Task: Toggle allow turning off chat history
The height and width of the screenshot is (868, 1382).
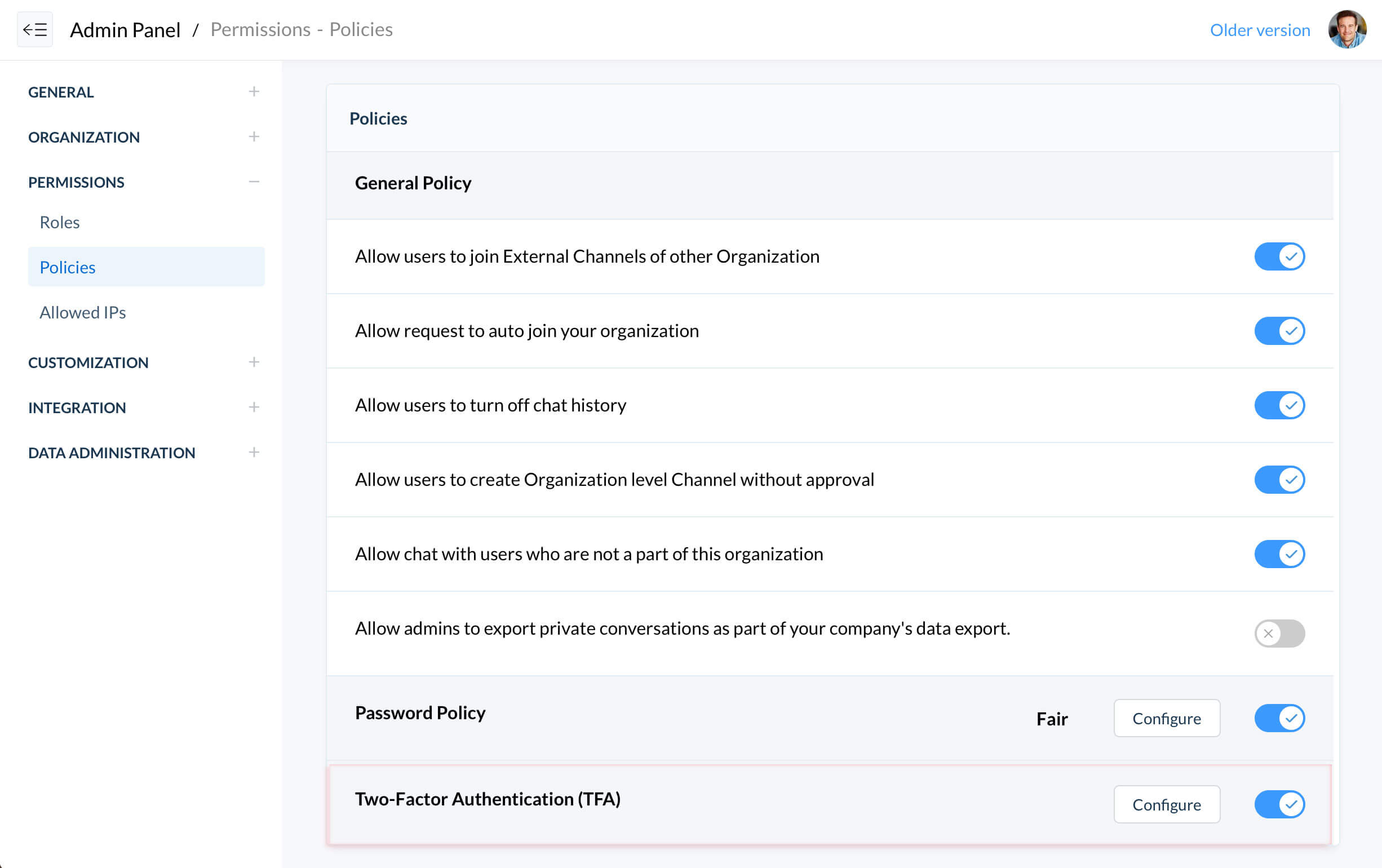Action: point(1279,405)
